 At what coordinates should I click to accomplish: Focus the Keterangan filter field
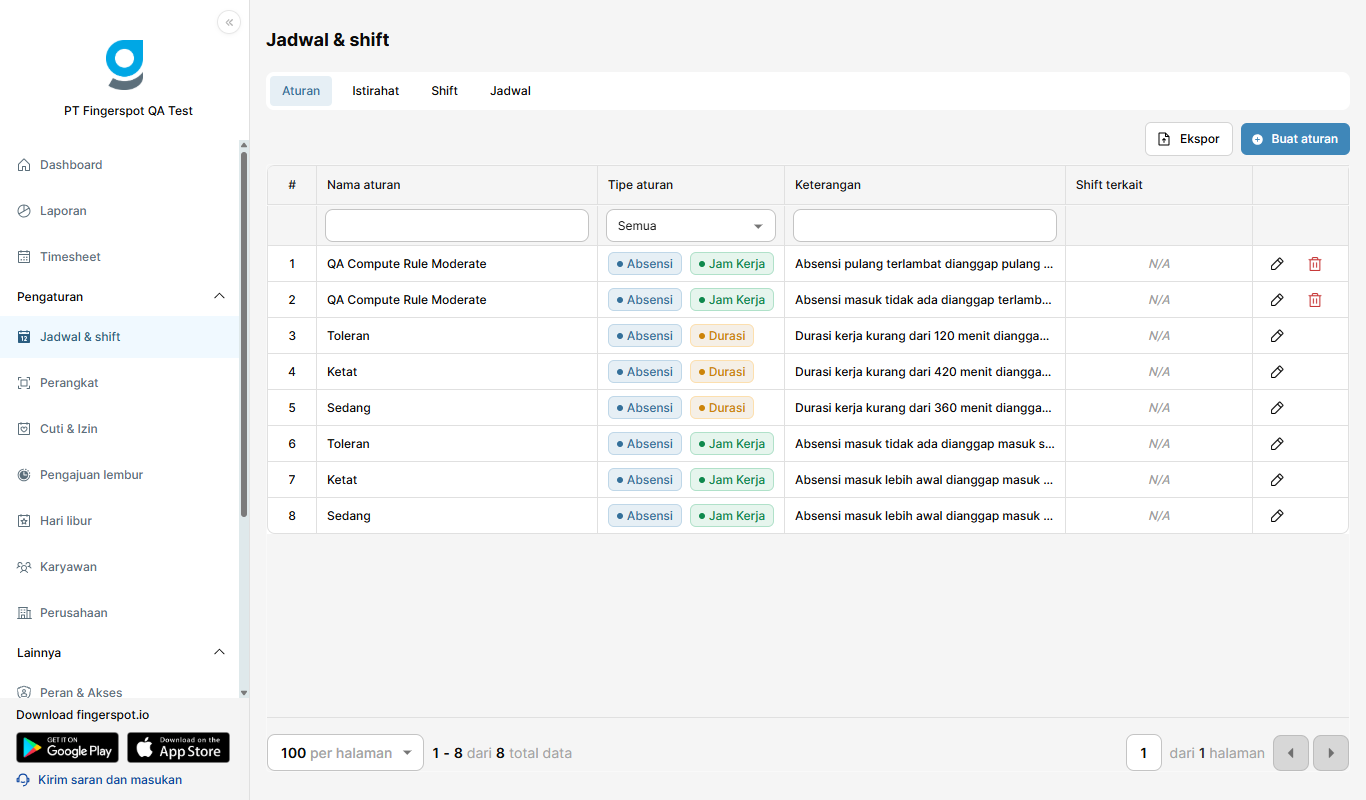(x=925, y=226)
